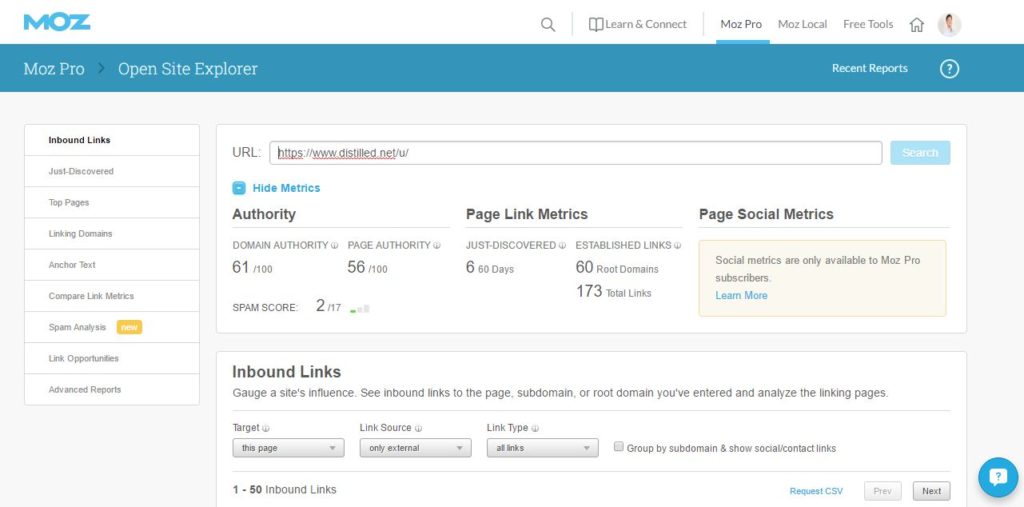Click the Moz Pro breadcrumb link
The width and height of the screenshot is (1024, 507).
[x=54, y=69]
